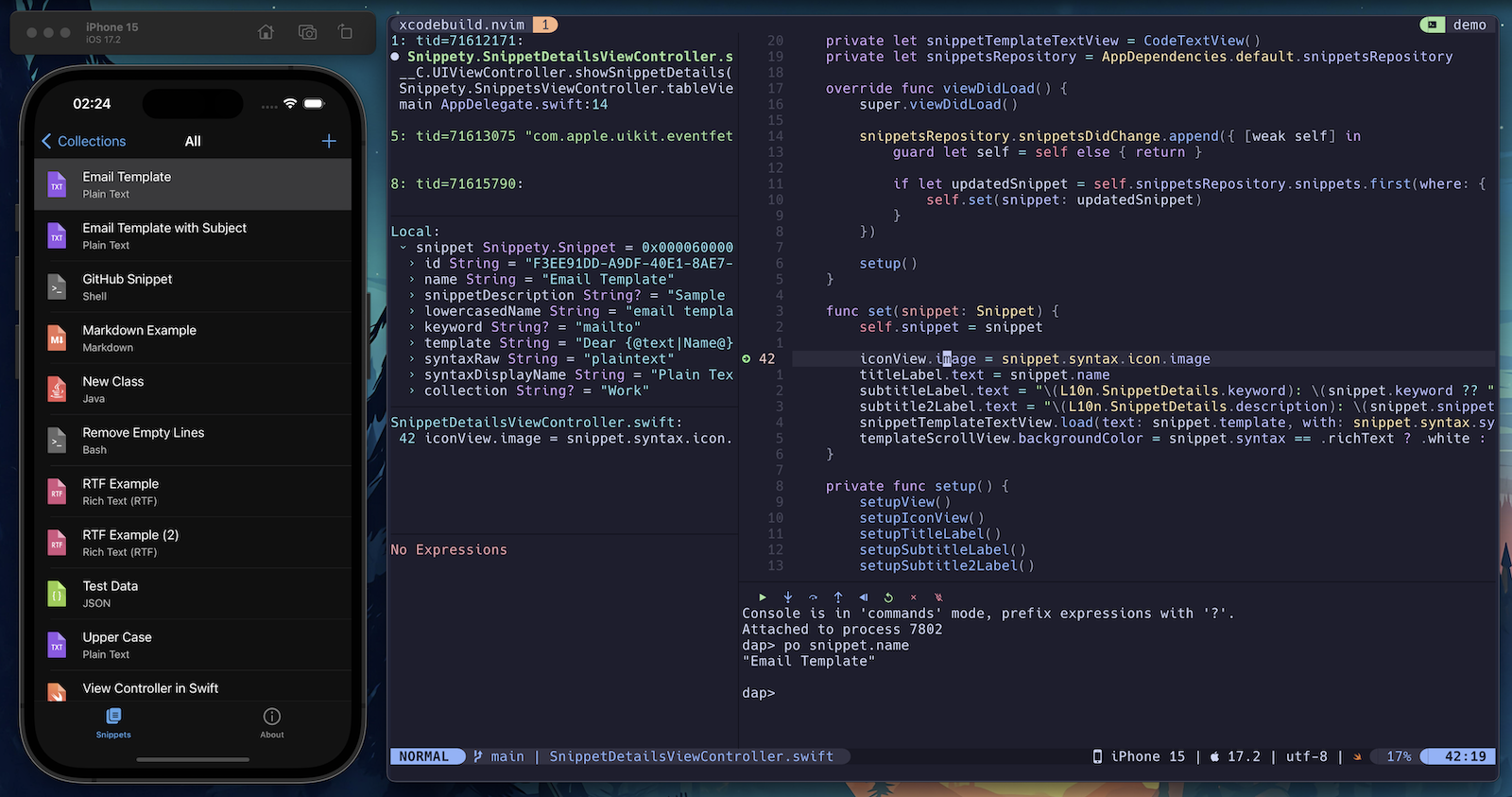The height and width of the screenshot is (797, 1512).
Task: Click the Swift filetype icon in statusline
Action: [x=1357, y=756]
